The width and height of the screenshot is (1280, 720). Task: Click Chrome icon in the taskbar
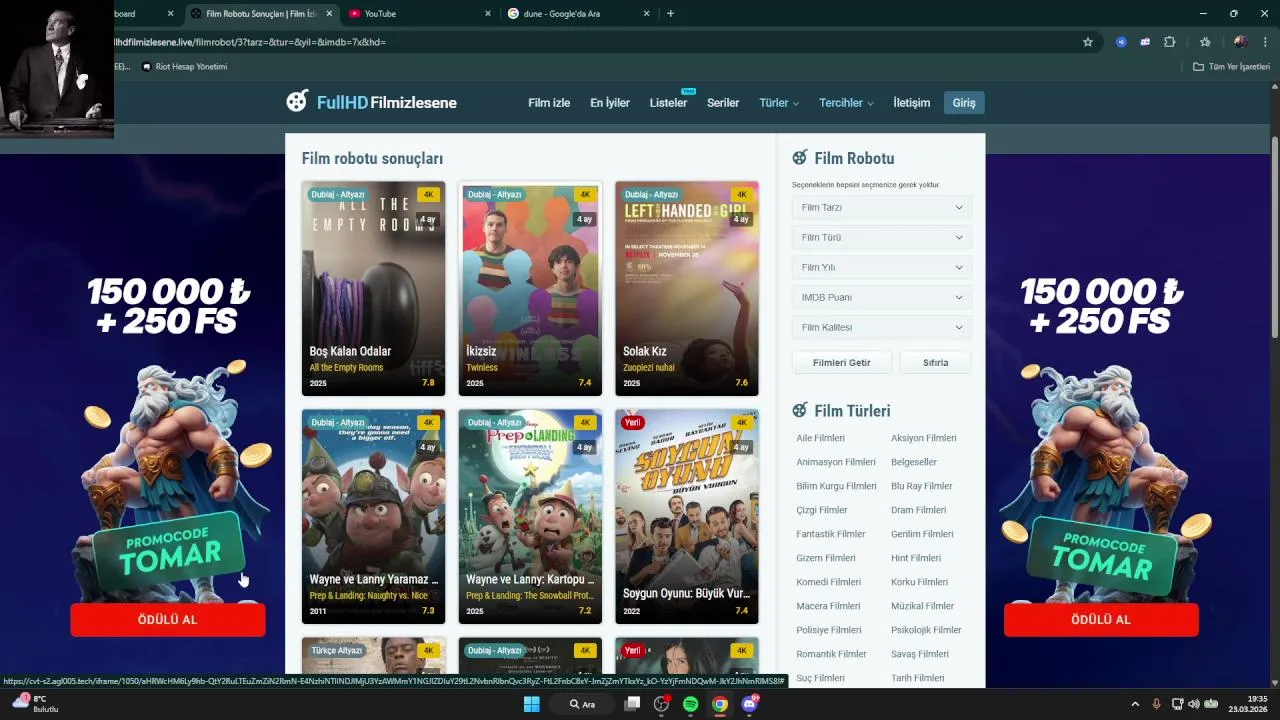[x=720, y=704]
